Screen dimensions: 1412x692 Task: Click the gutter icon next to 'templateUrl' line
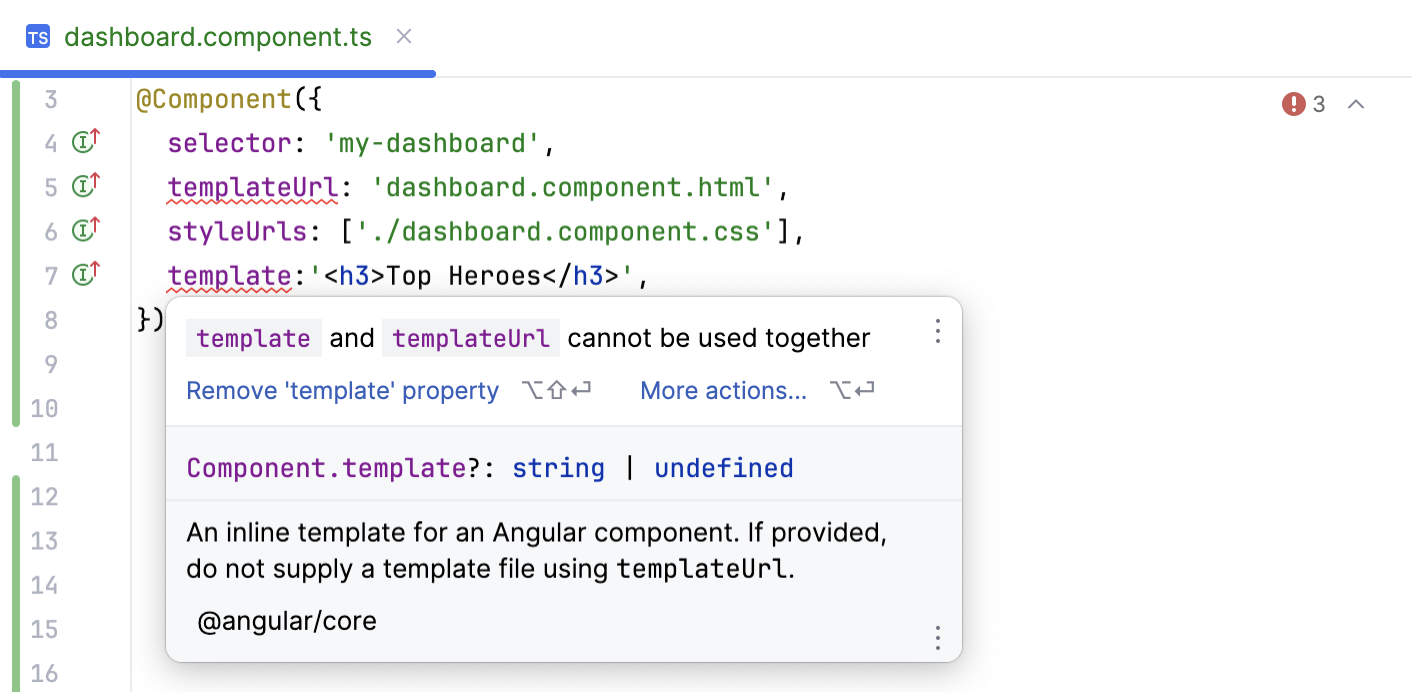(85, 185)
